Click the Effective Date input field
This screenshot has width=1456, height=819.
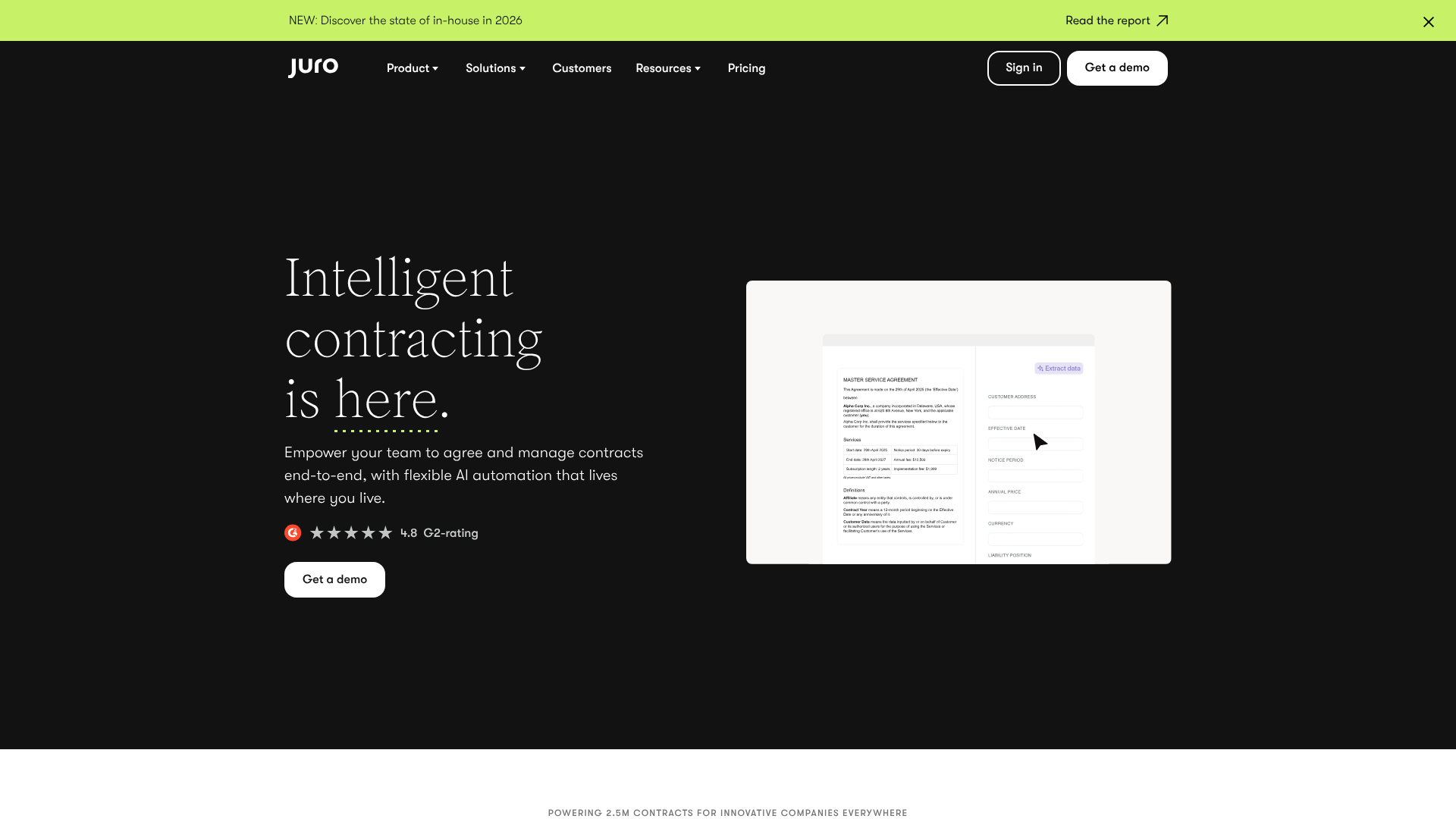point(1035,444)
